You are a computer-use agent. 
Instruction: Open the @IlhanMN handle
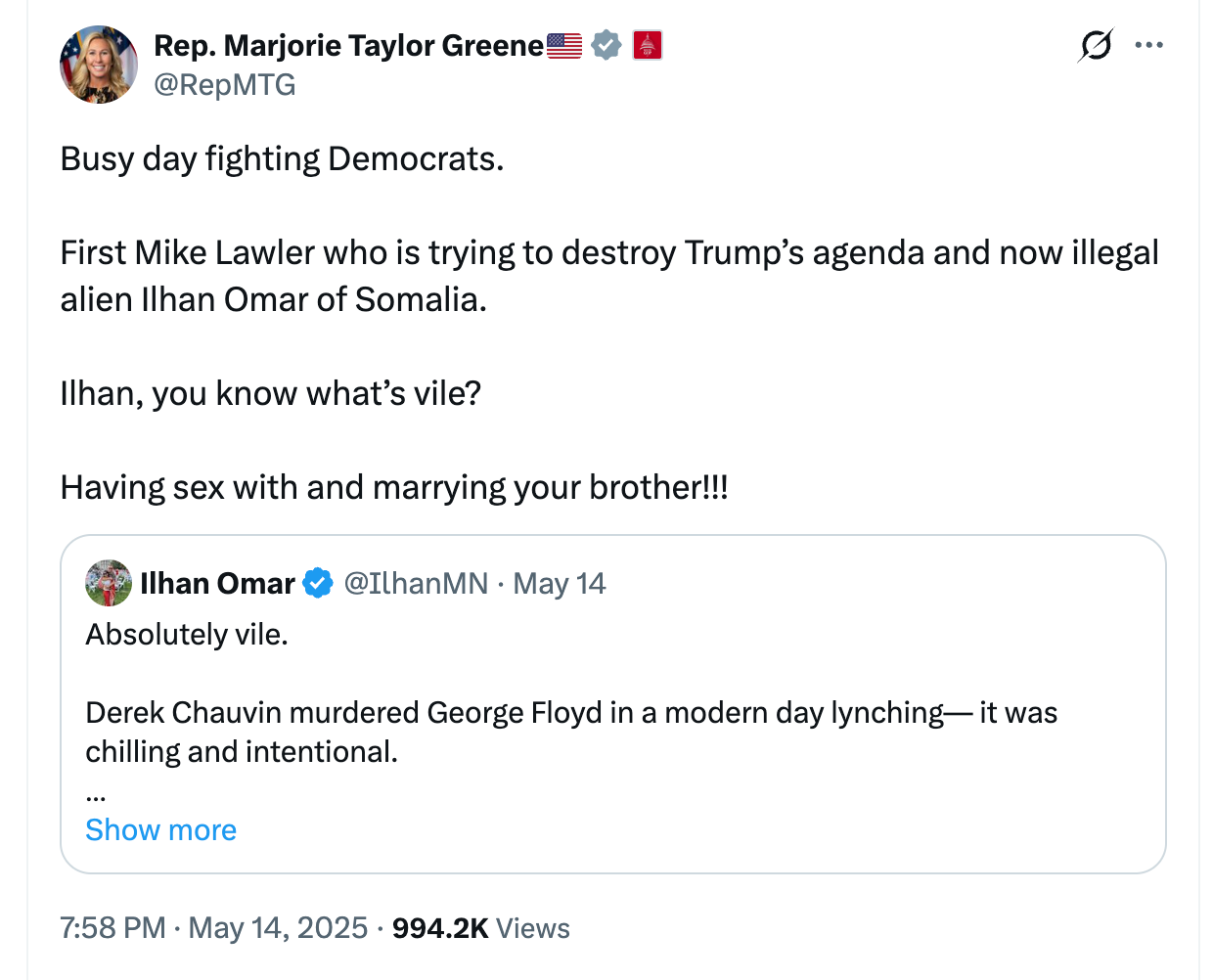(416, 583)
